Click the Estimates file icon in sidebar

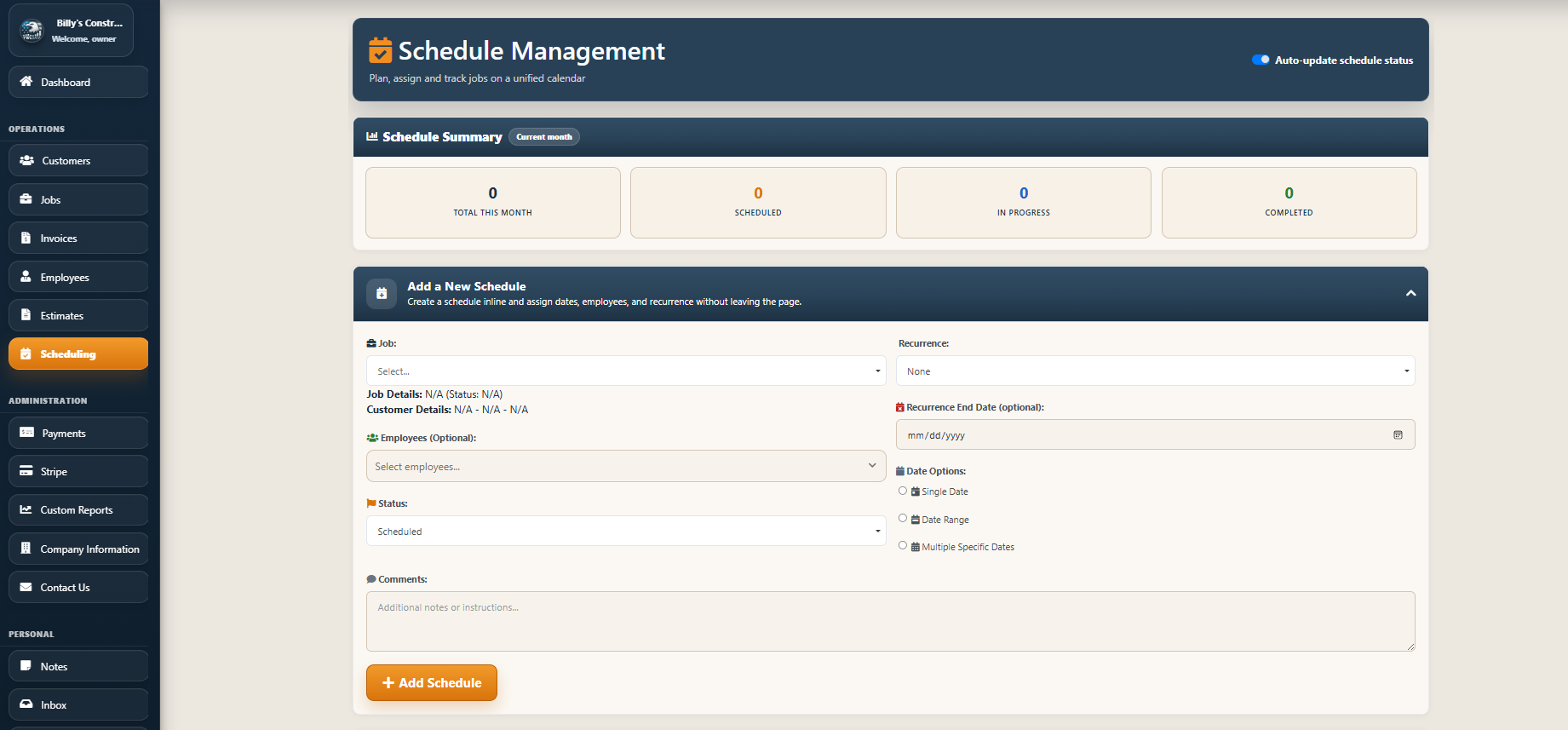tap(26, 315)
